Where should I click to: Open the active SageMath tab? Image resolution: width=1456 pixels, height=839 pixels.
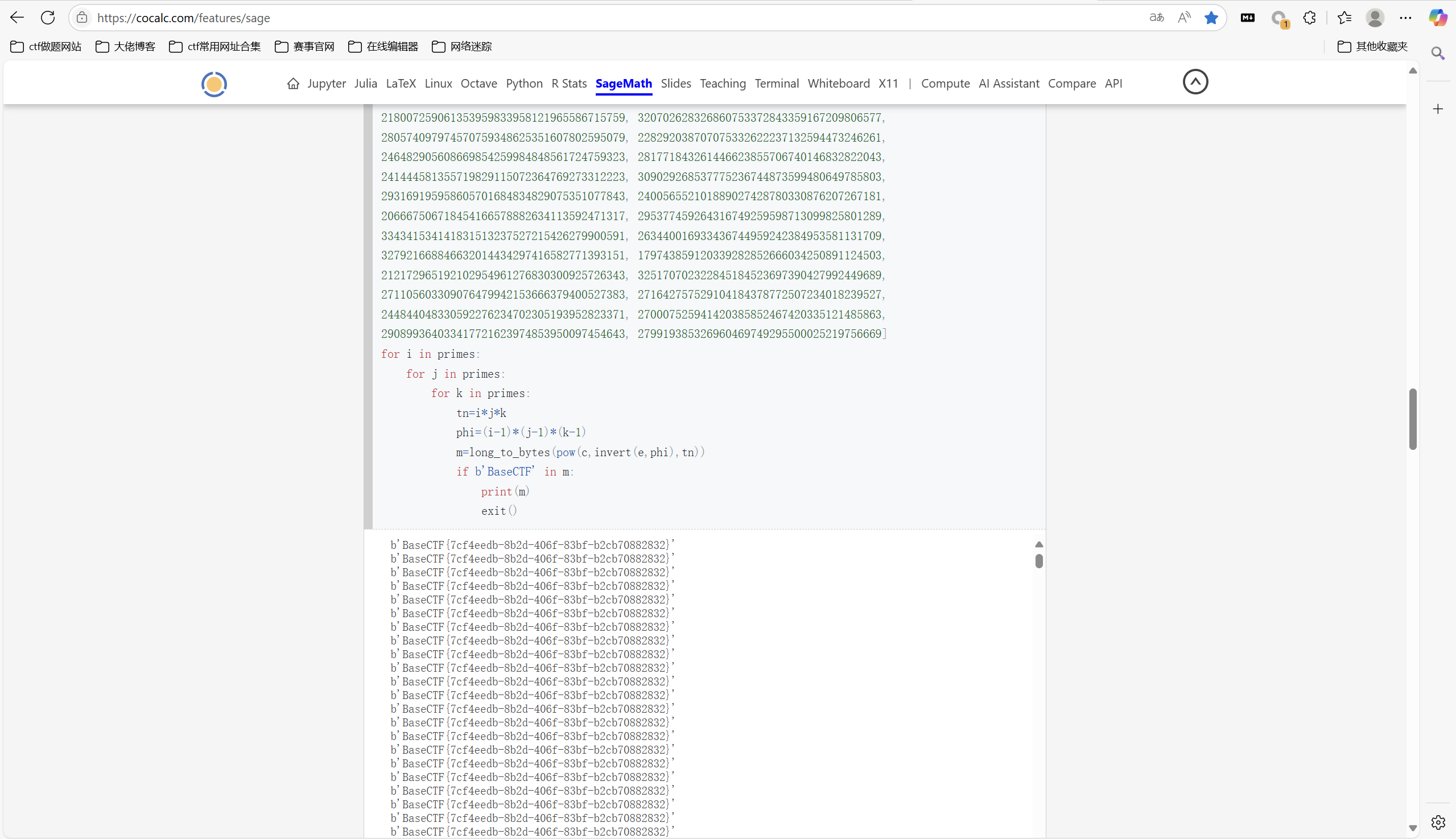(x=624, y=84)
